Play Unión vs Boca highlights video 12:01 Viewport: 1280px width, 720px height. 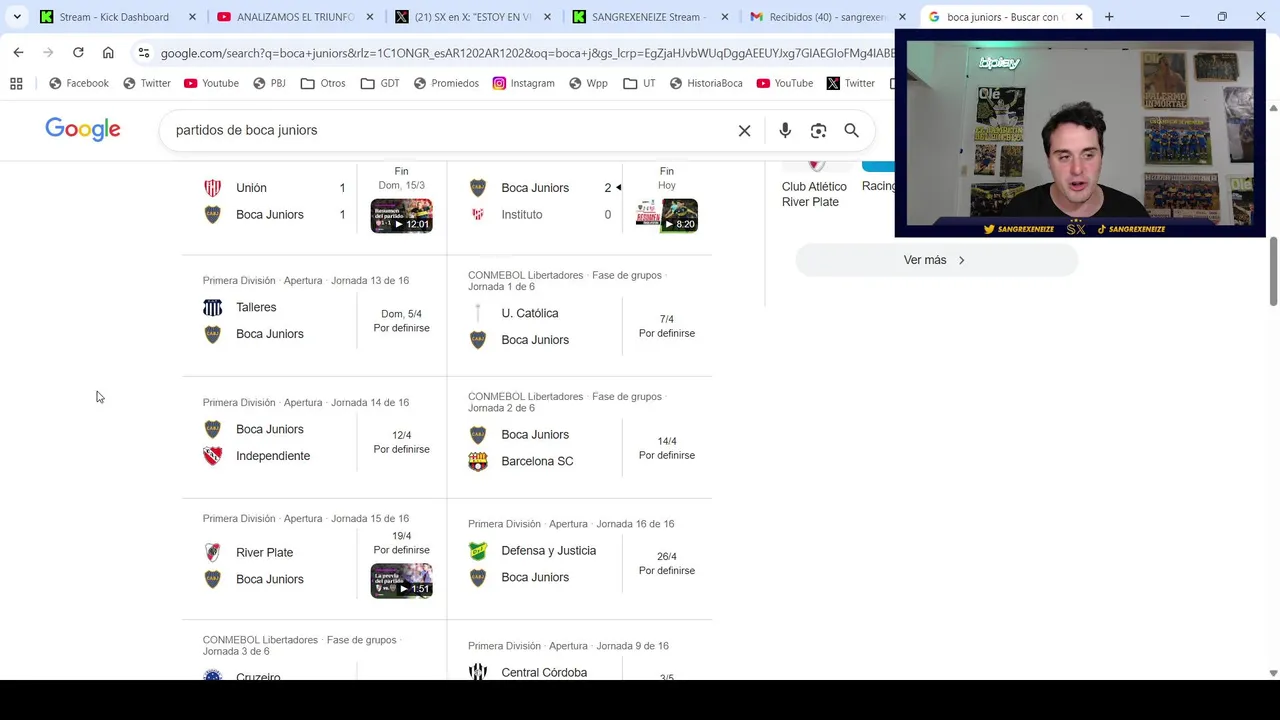point(401,216)
